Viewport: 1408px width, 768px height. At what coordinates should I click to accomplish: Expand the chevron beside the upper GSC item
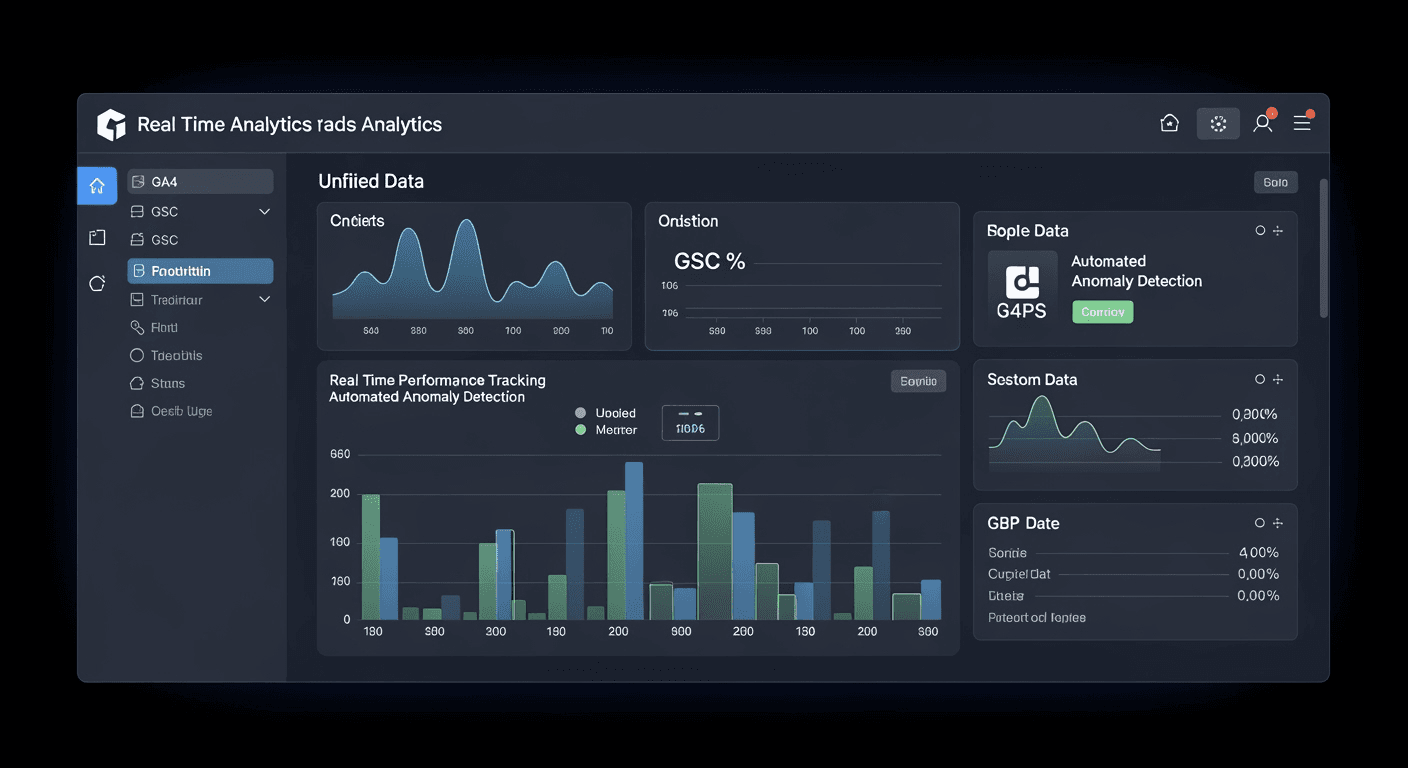click(265, 212)
